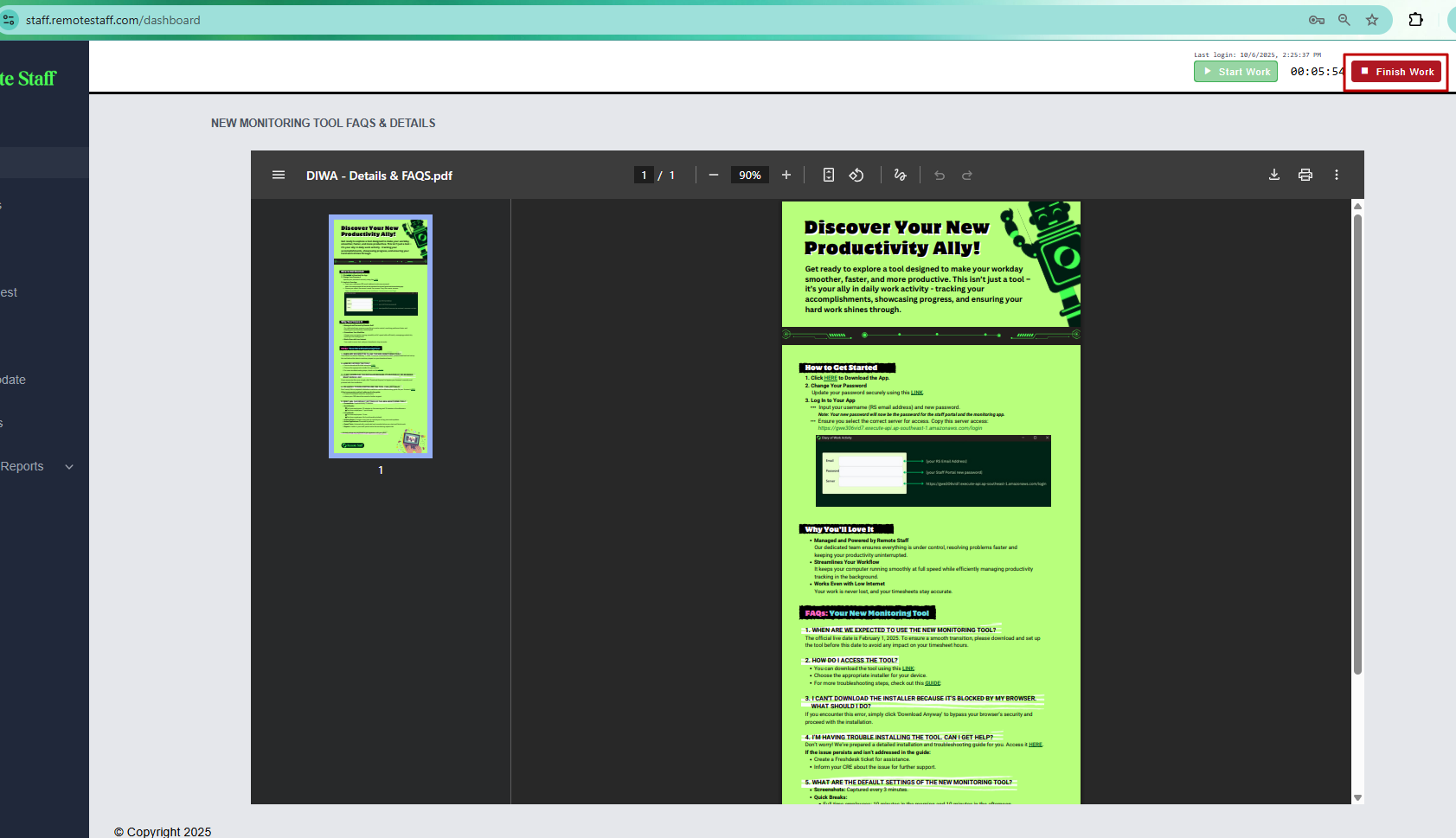Click 'Works Even with Low Internet' bullet
1456x838 pixels.
point(849,584)
